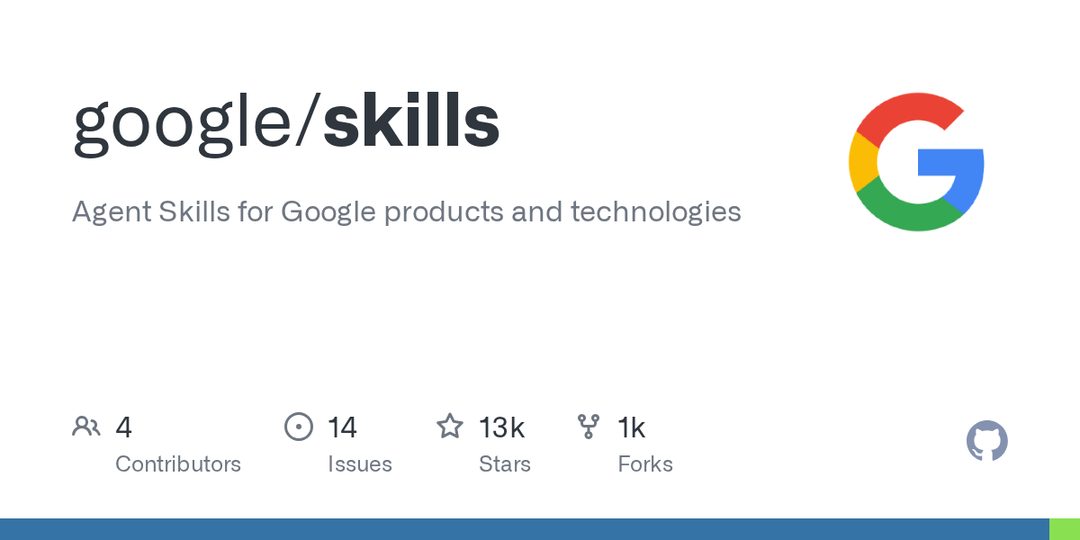Click the blue language bar segment

point(524,529)
